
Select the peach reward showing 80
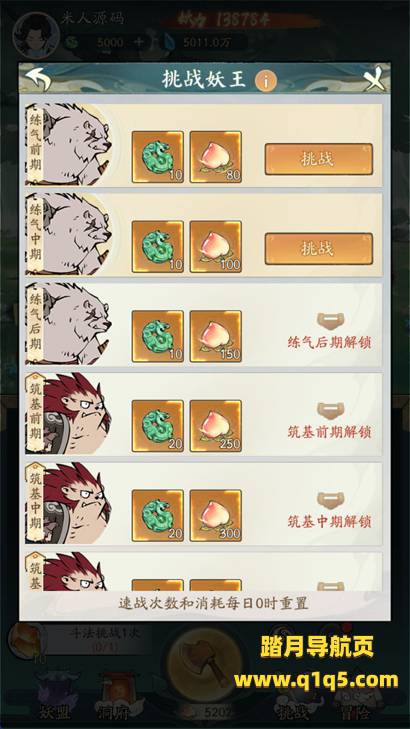point(216,157)
